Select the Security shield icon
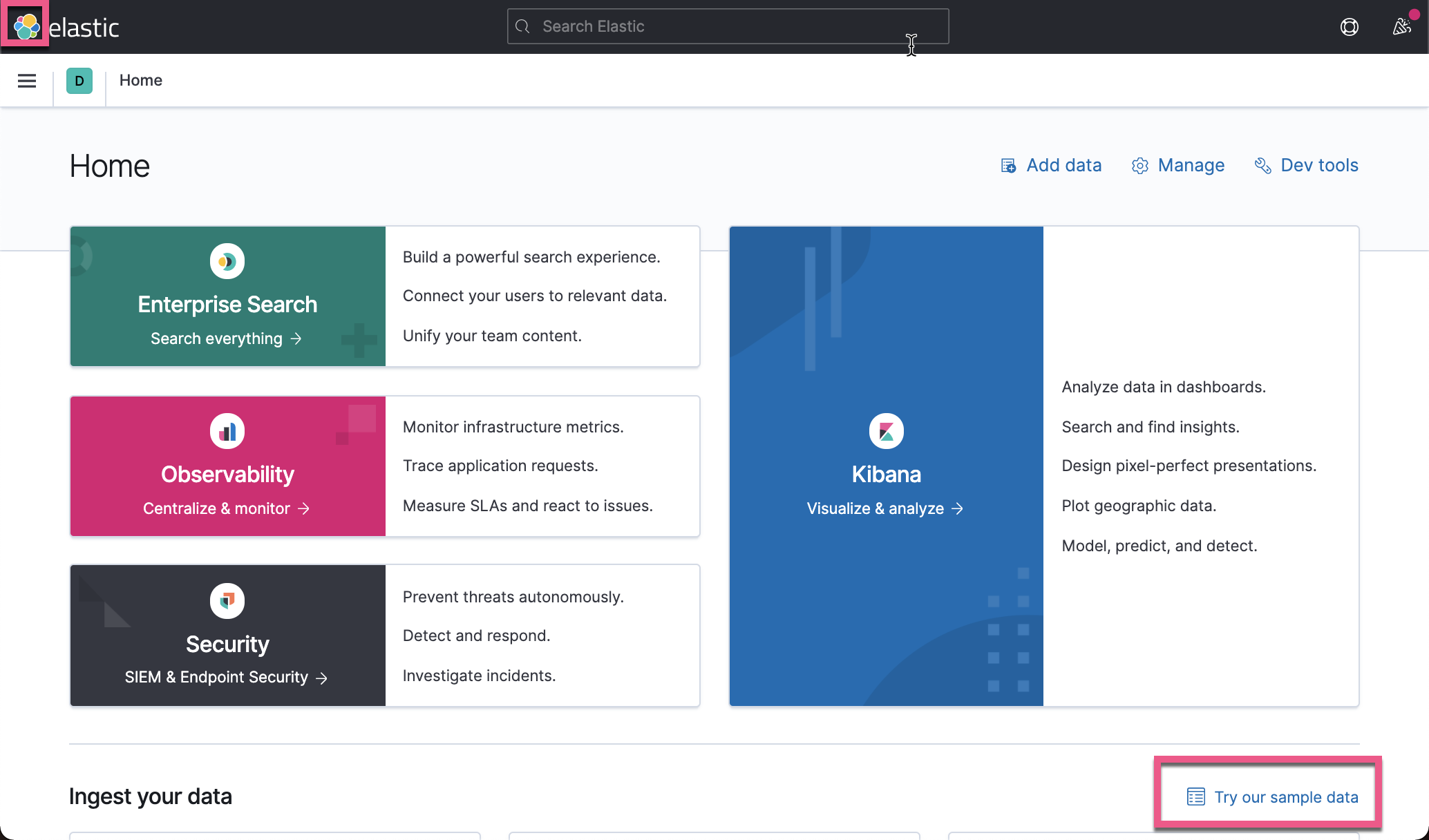Image resolution: width=1429 pixels, height=840 pixels. pyautogui.click(x=227, y=600)
